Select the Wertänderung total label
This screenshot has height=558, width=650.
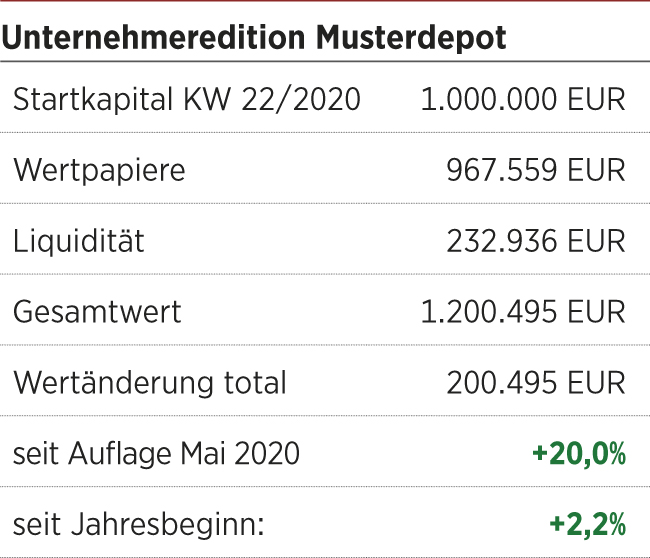pos(150,383)
